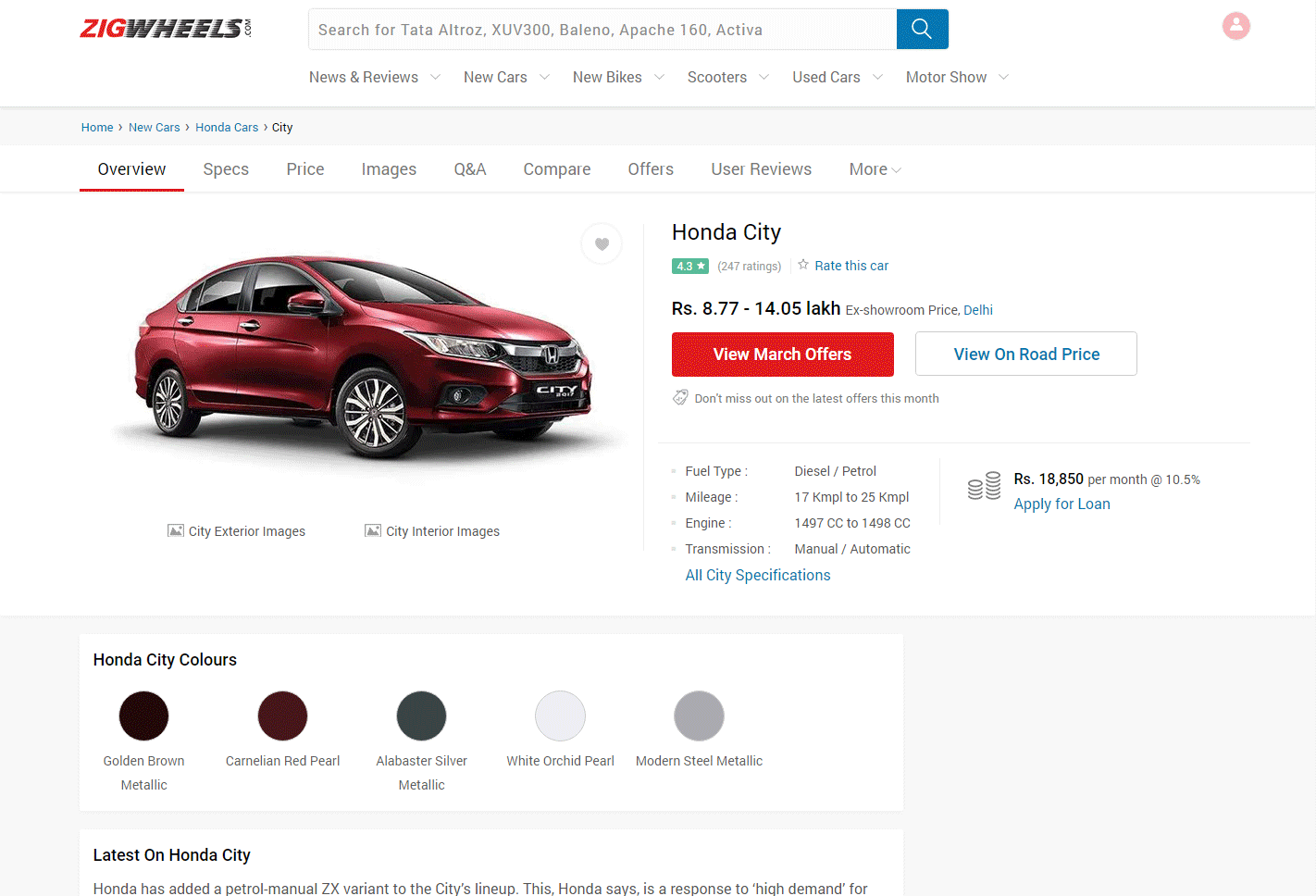
Task: Open the Q&A tab
Action: pyautogui.click(x=470, y=169)
